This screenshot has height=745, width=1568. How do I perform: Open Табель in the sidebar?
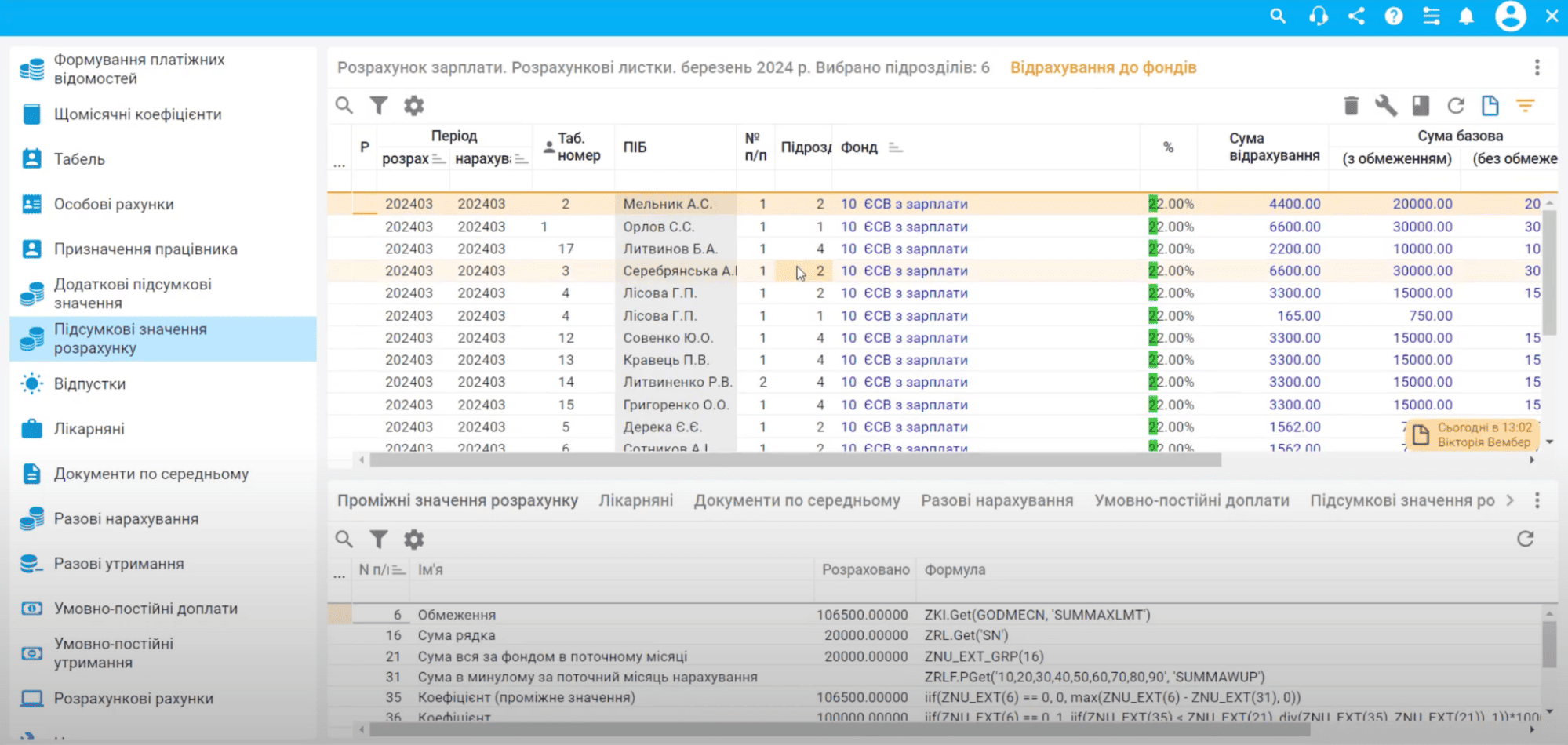click(x=163, y=159)
